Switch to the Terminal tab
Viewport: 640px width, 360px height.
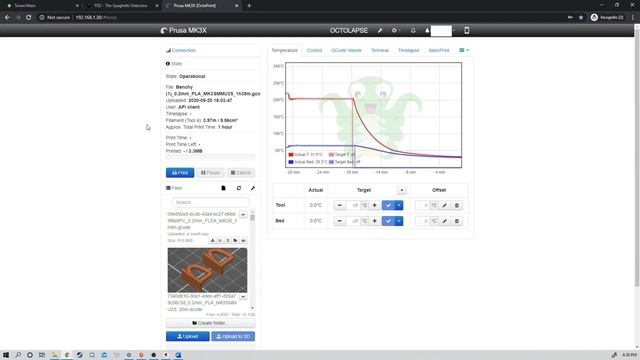(x=380, y=50)
